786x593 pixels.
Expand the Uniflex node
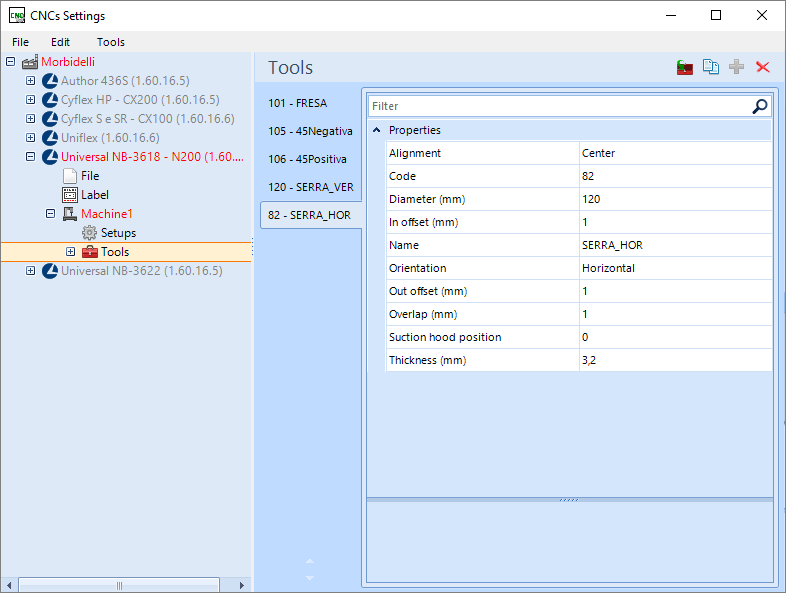(31, 138)
